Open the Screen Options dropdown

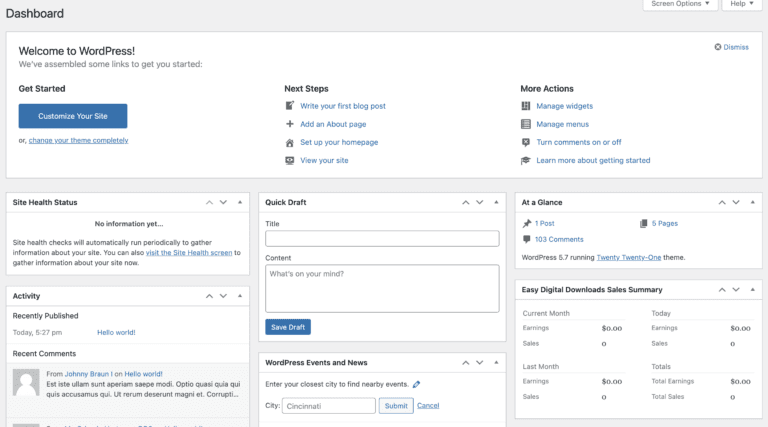(x=680, y=4)
